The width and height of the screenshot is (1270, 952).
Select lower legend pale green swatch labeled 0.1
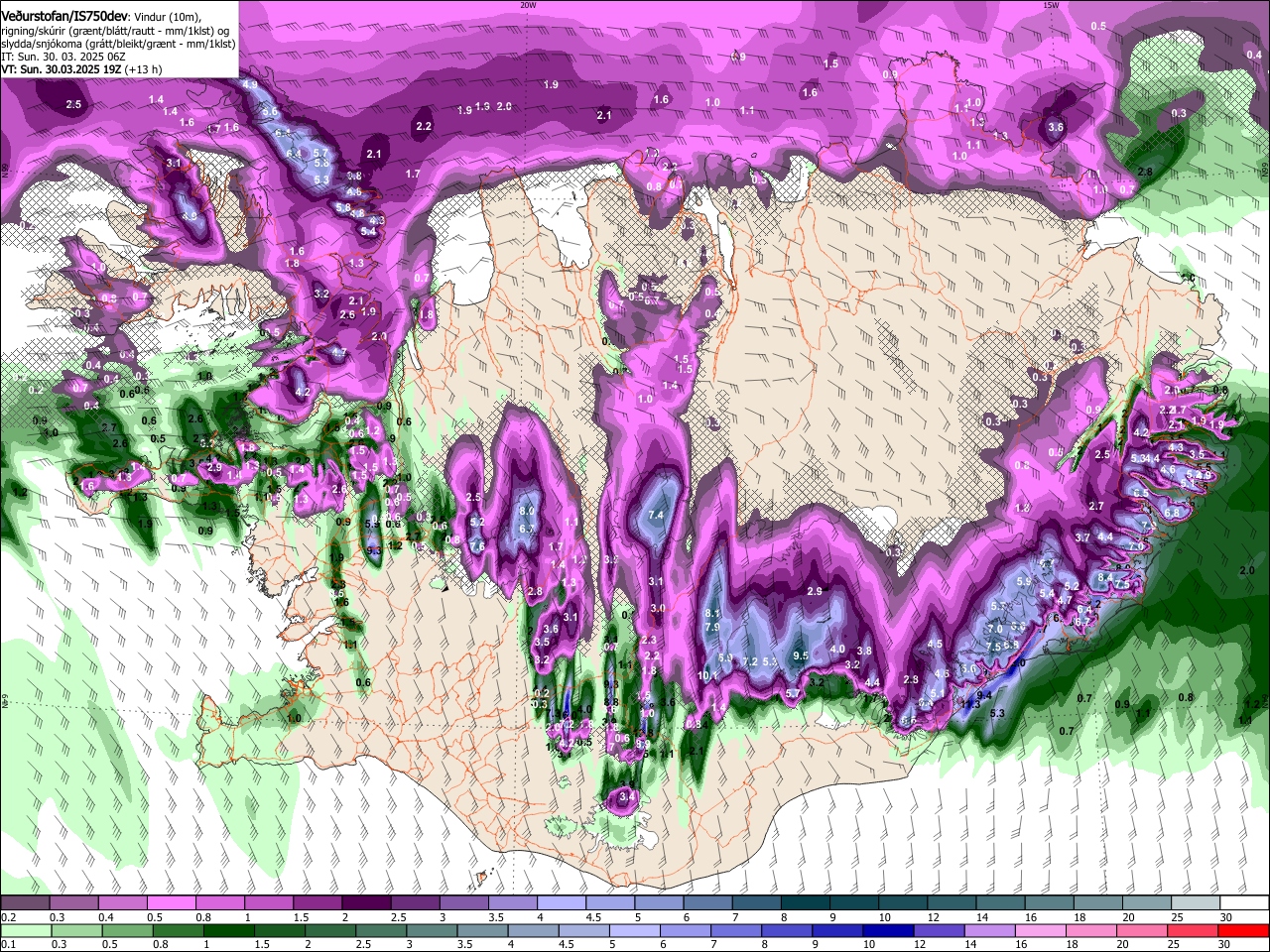click(x=25, y=930)
